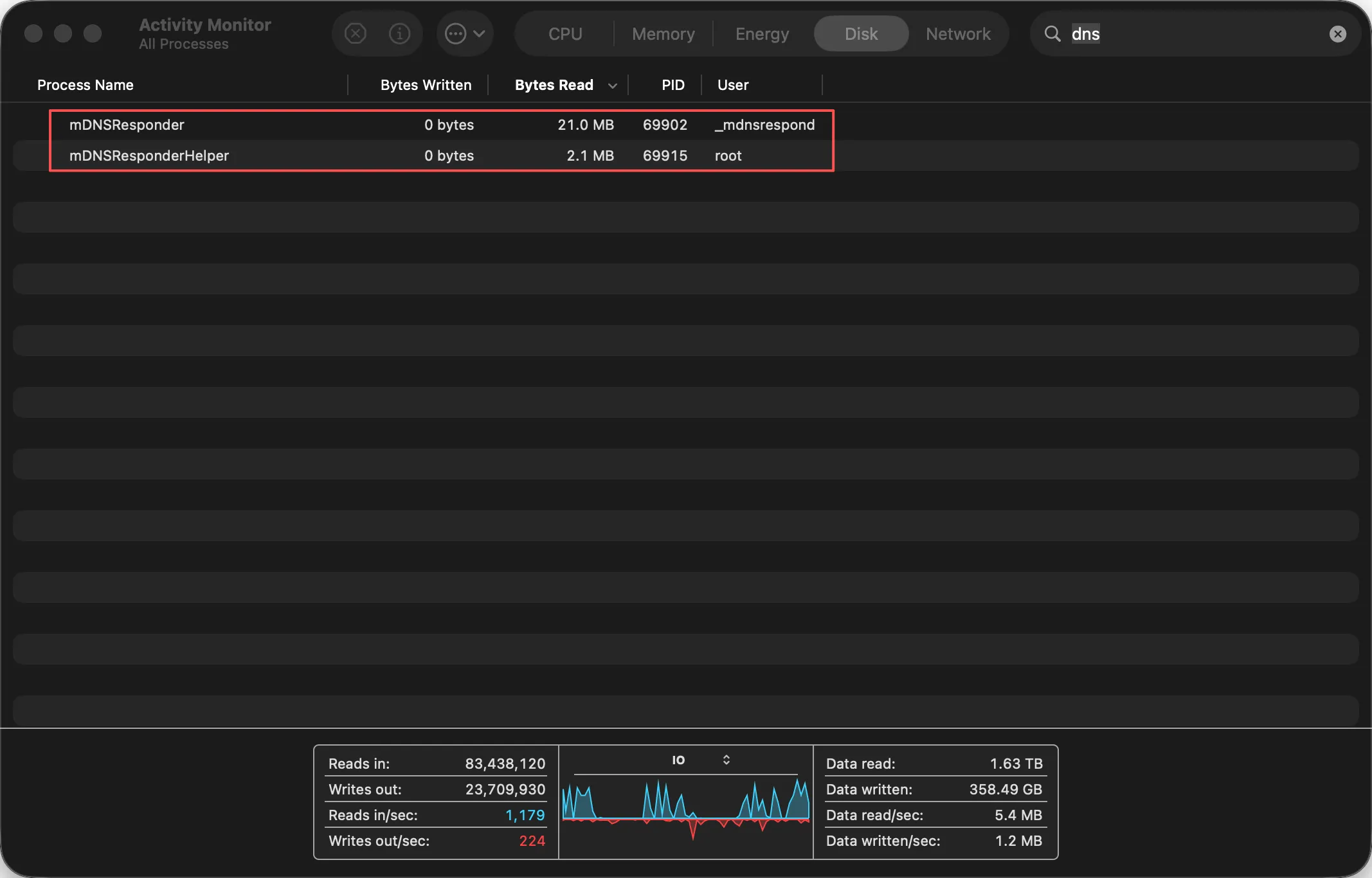Click the process info icon

[x=399, y=33]
